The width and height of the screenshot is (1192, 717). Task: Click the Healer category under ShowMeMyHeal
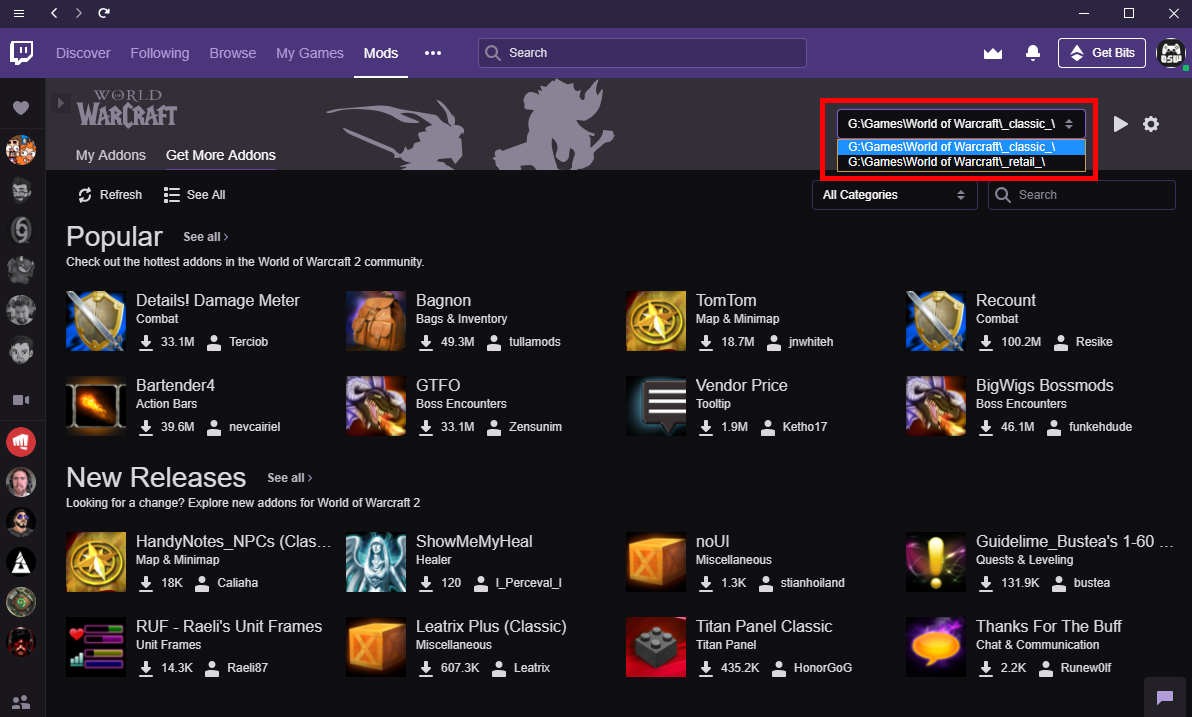point(434,560)
